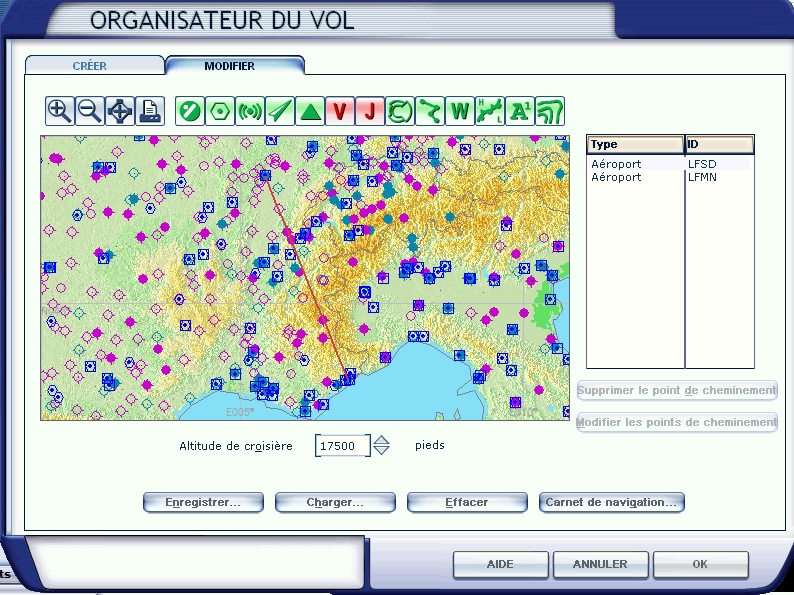Click the red route line on map
The width and height of the screenshot is (794, 595).
pyautogui.click(x=307, y=277)
